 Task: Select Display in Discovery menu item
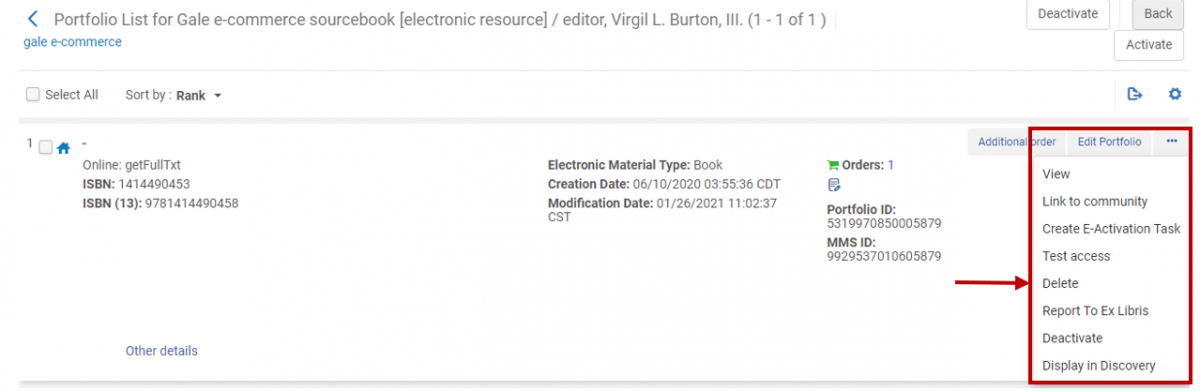point(1099,366)
